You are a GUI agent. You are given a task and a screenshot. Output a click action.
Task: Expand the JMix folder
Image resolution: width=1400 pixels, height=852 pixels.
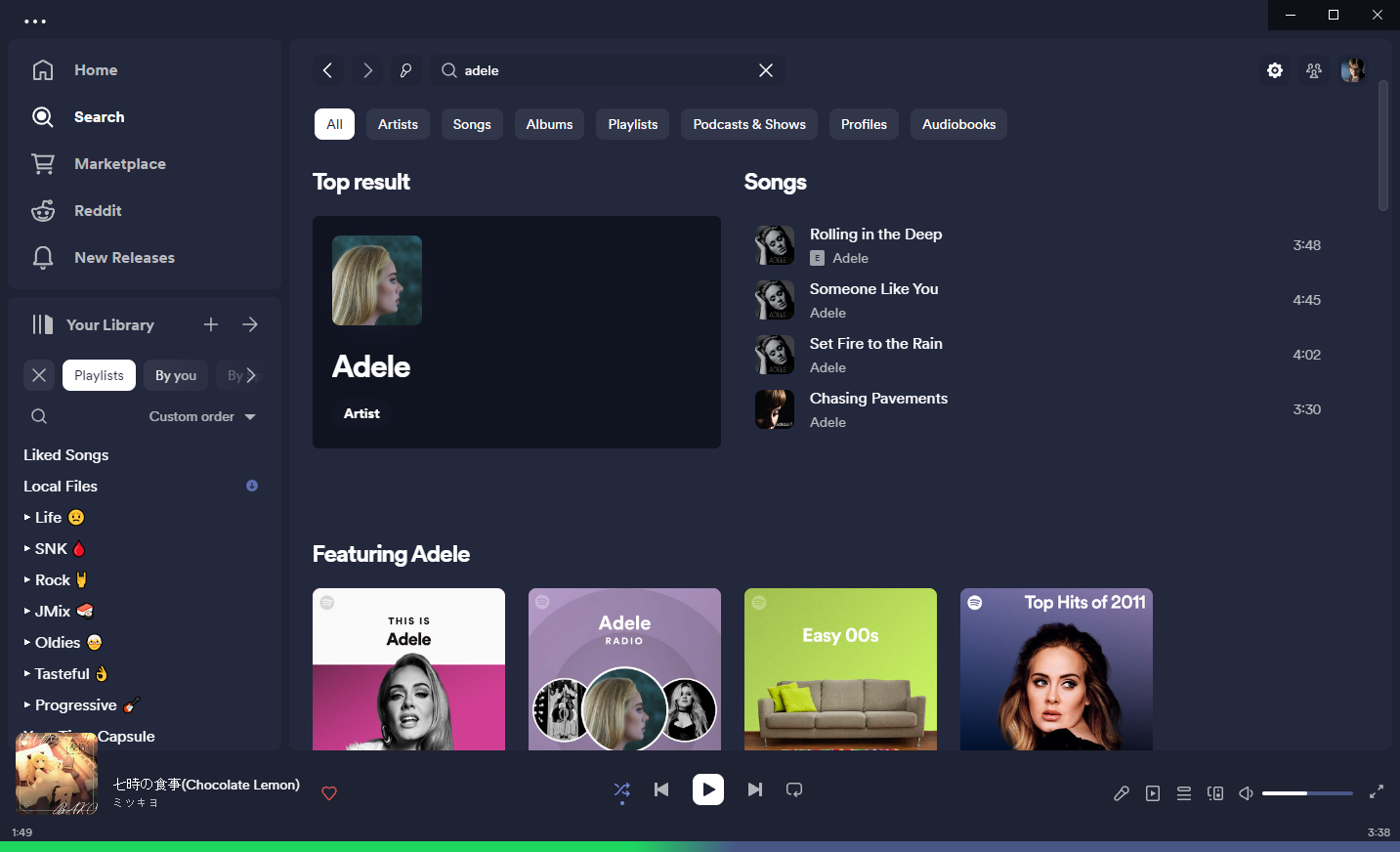[x=27, y=611]
